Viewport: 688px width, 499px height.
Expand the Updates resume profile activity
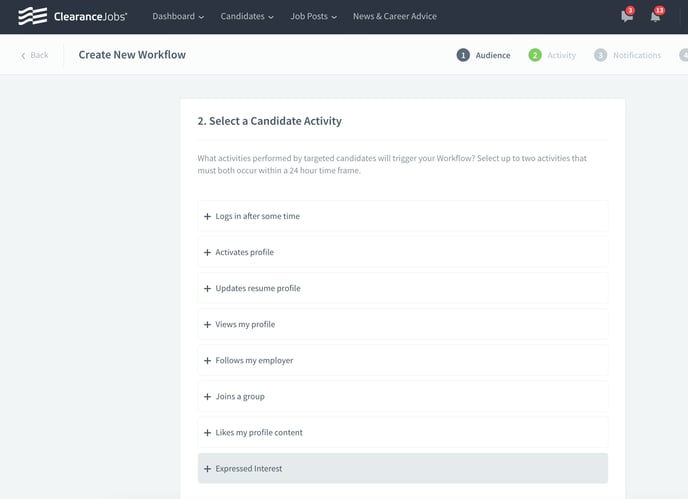tap(403, 288)
